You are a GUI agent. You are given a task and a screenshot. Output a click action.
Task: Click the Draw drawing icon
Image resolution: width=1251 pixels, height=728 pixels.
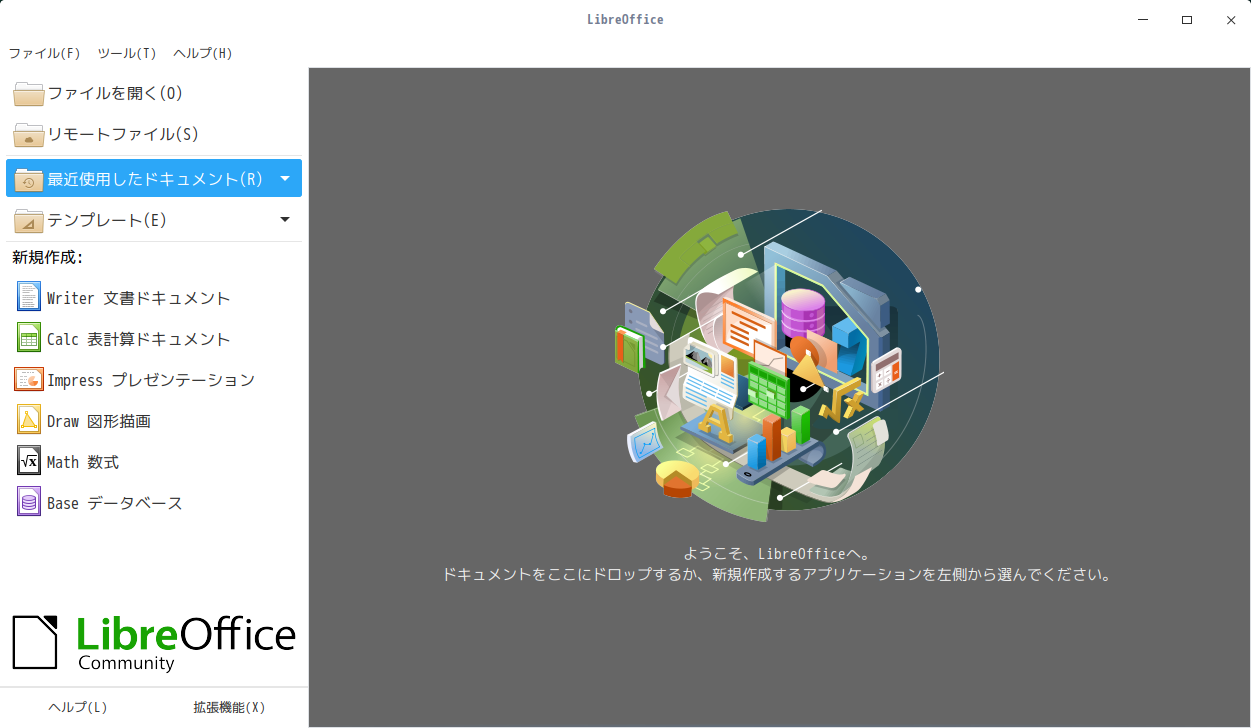[x=29, y=420]
